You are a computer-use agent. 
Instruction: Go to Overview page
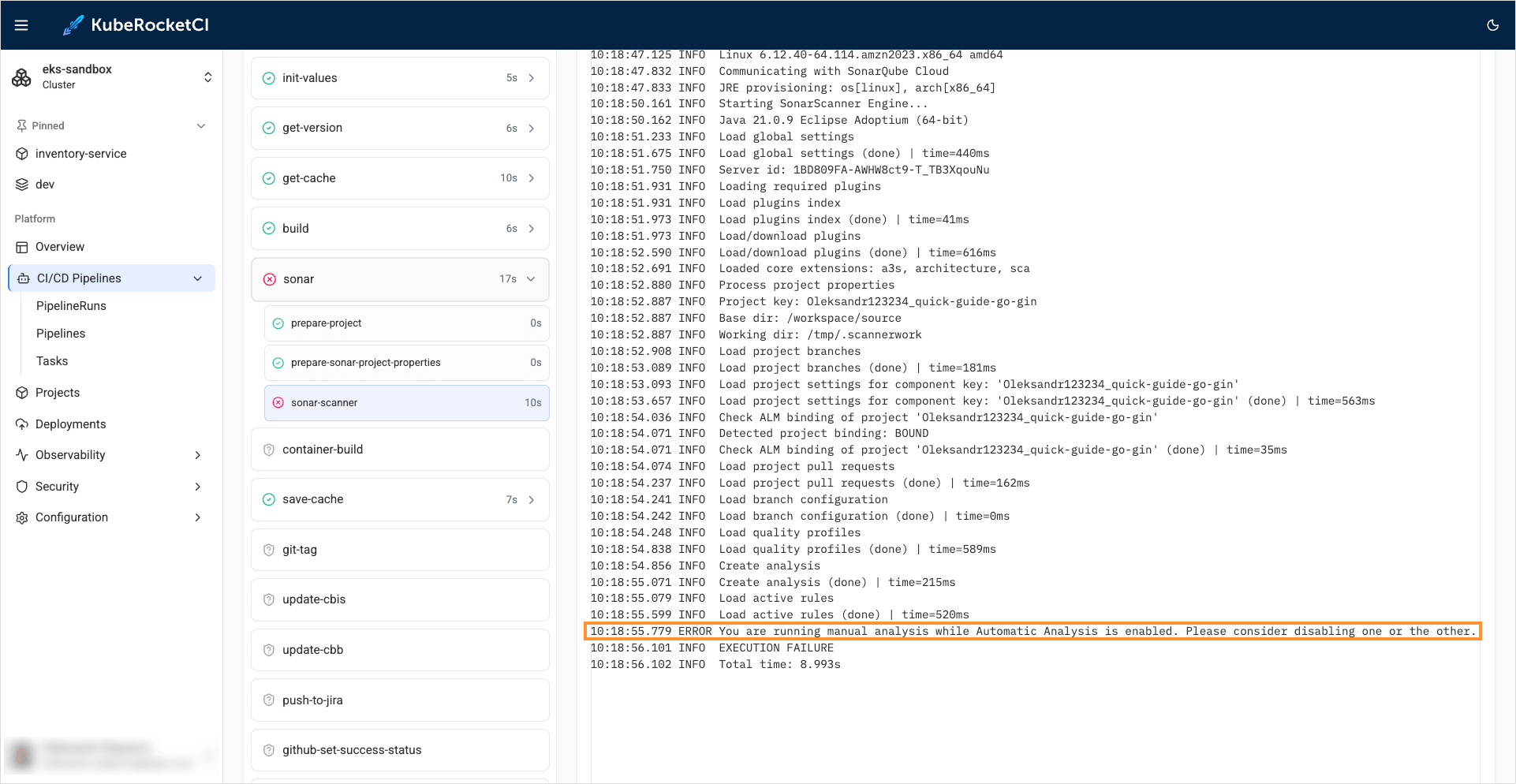pyautogui.click(x=60, y=247)
